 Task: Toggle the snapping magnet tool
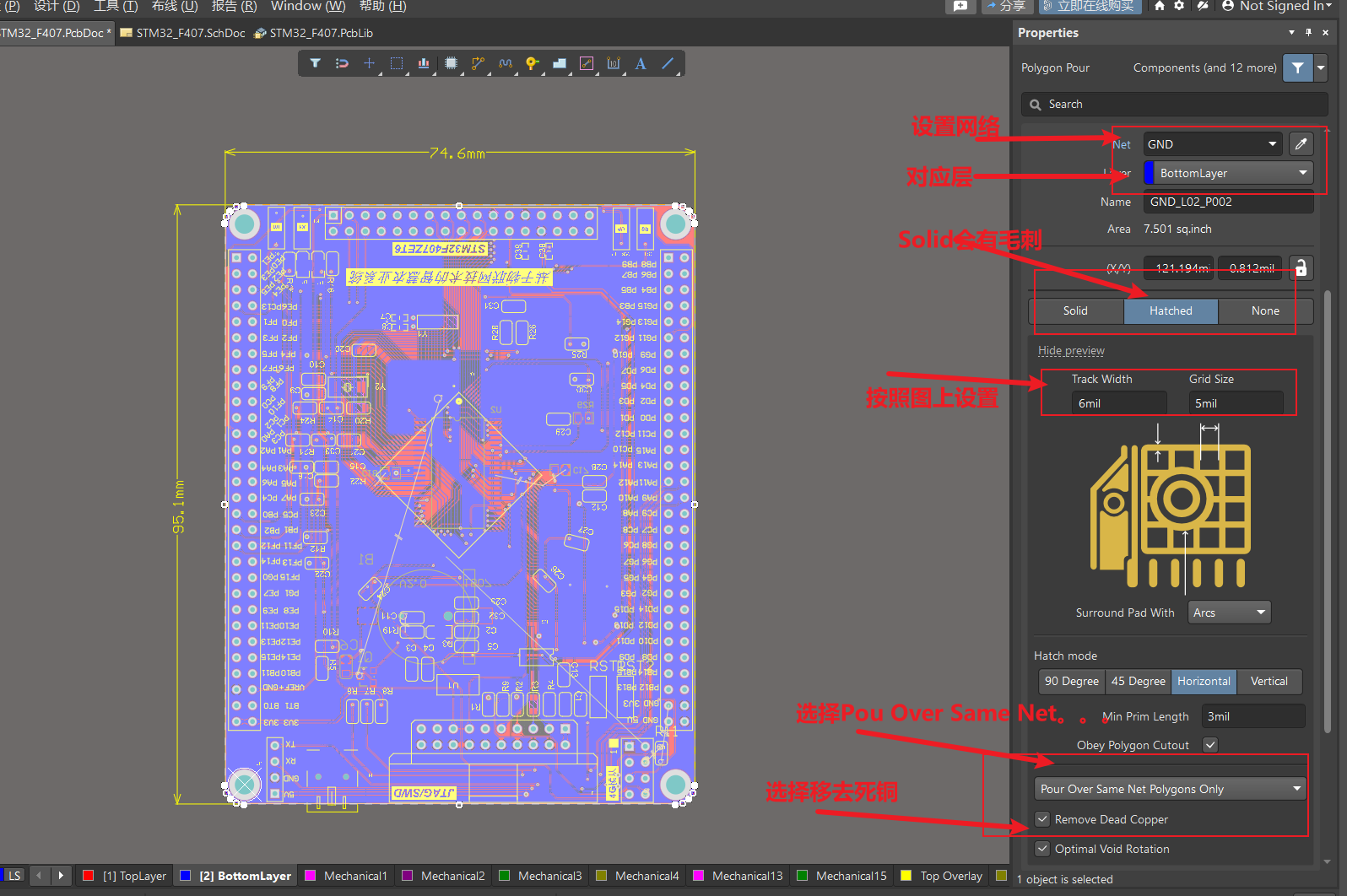coord(342,63)
